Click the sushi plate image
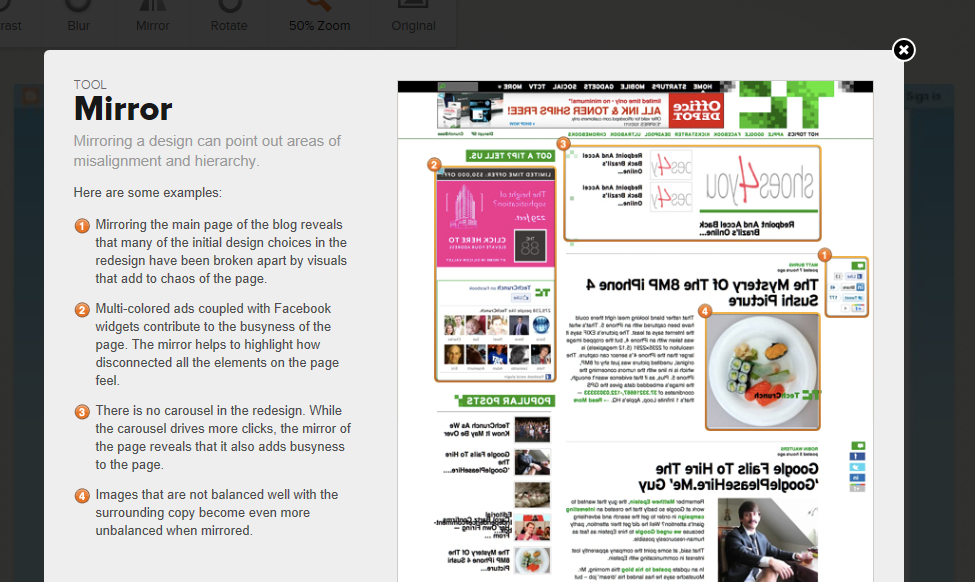Image resolution: width=975 pixels, height=582 pixels. (x=762, y=371)
